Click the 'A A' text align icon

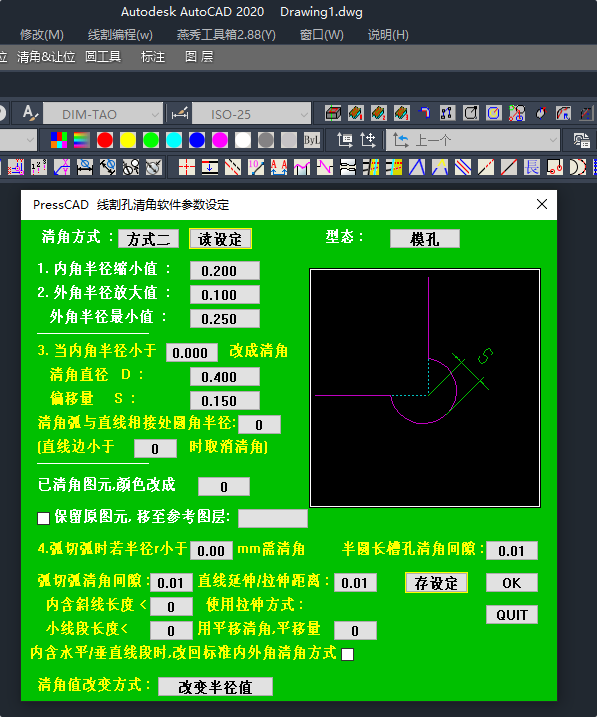[x=279, y=167]
